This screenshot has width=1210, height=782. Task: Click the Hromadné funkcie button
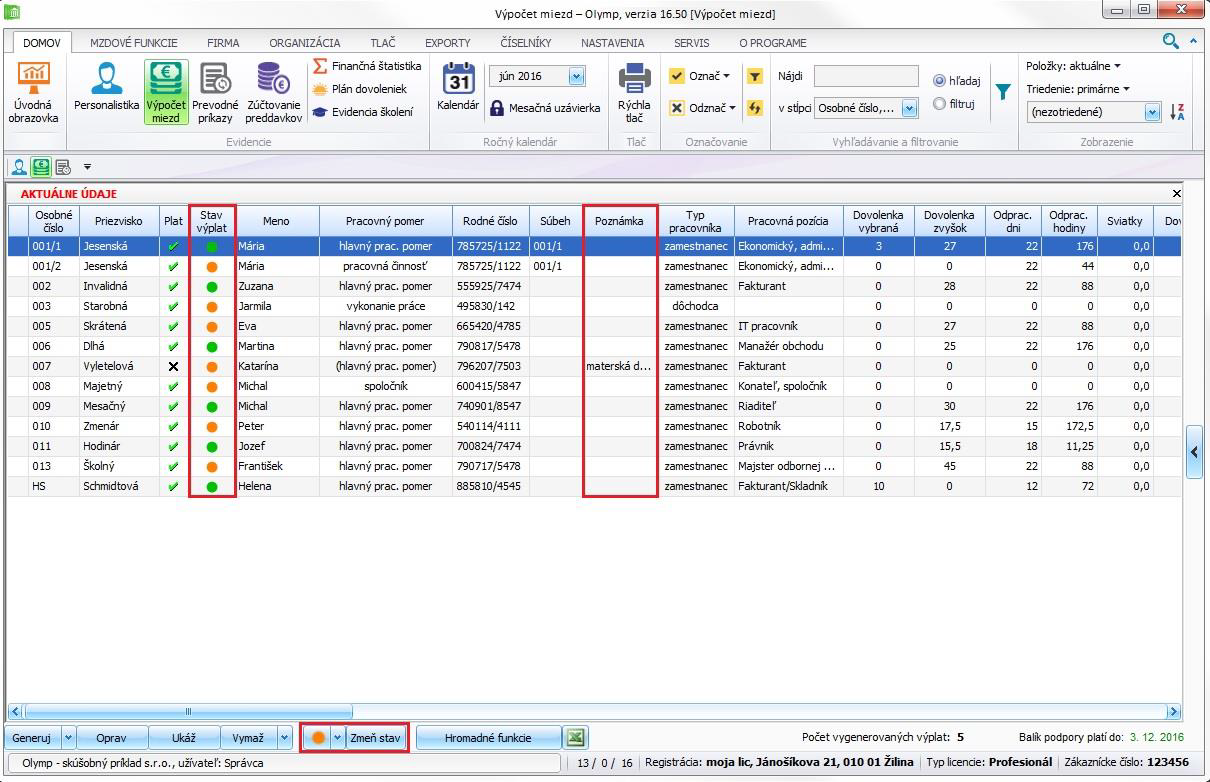(488, 738)
